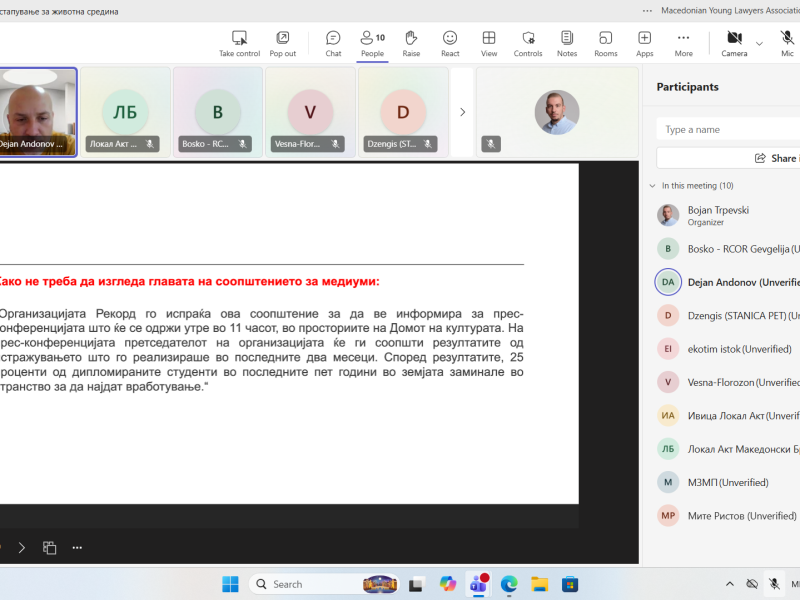Open the More options menu
This screenshot has height=600, width=800.
tap(683, 42)
